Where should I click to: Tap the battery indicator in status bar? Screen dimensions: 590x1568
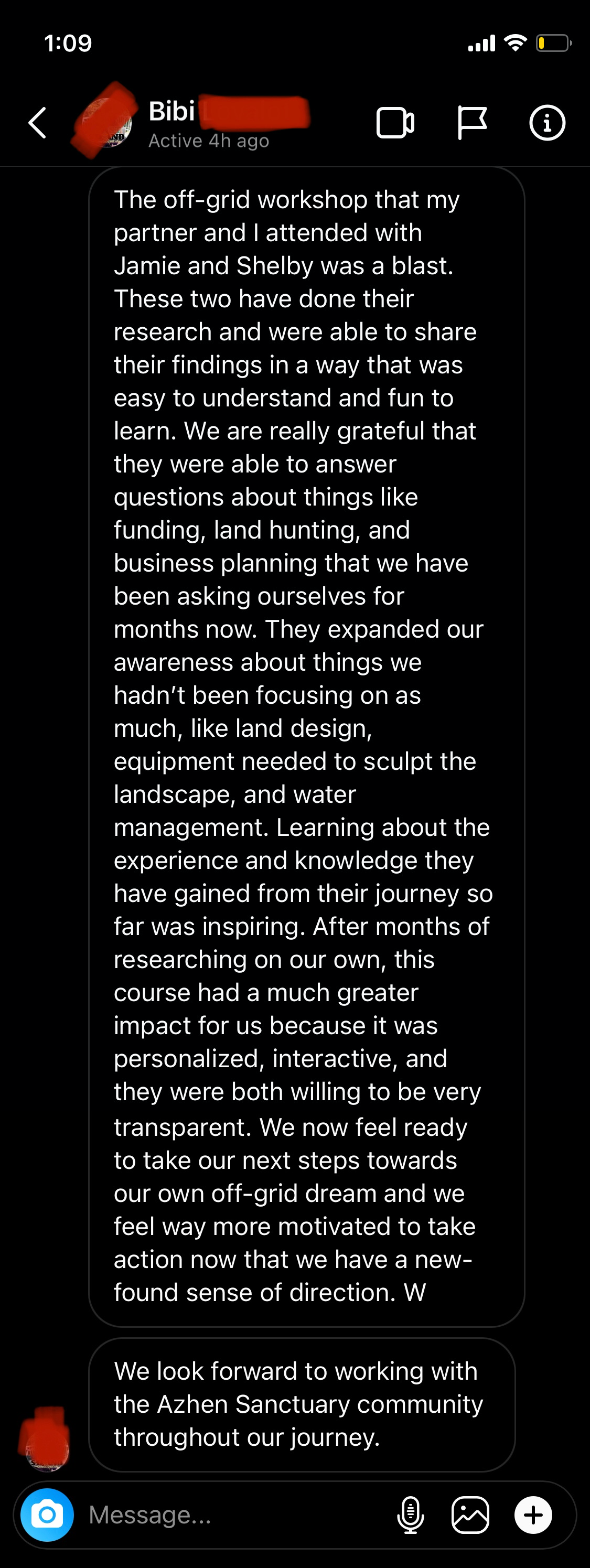click(x=553, y=43)
